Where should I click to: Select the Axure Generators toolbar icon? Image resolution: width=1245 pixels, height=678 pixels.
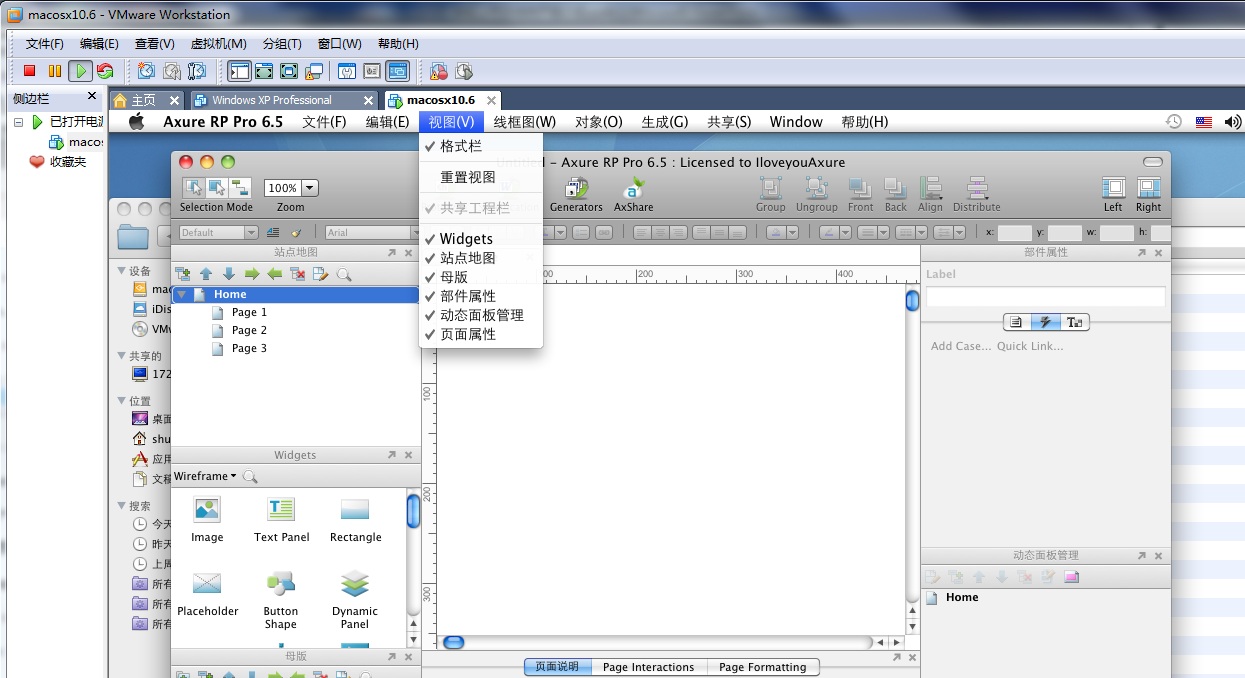576,195
